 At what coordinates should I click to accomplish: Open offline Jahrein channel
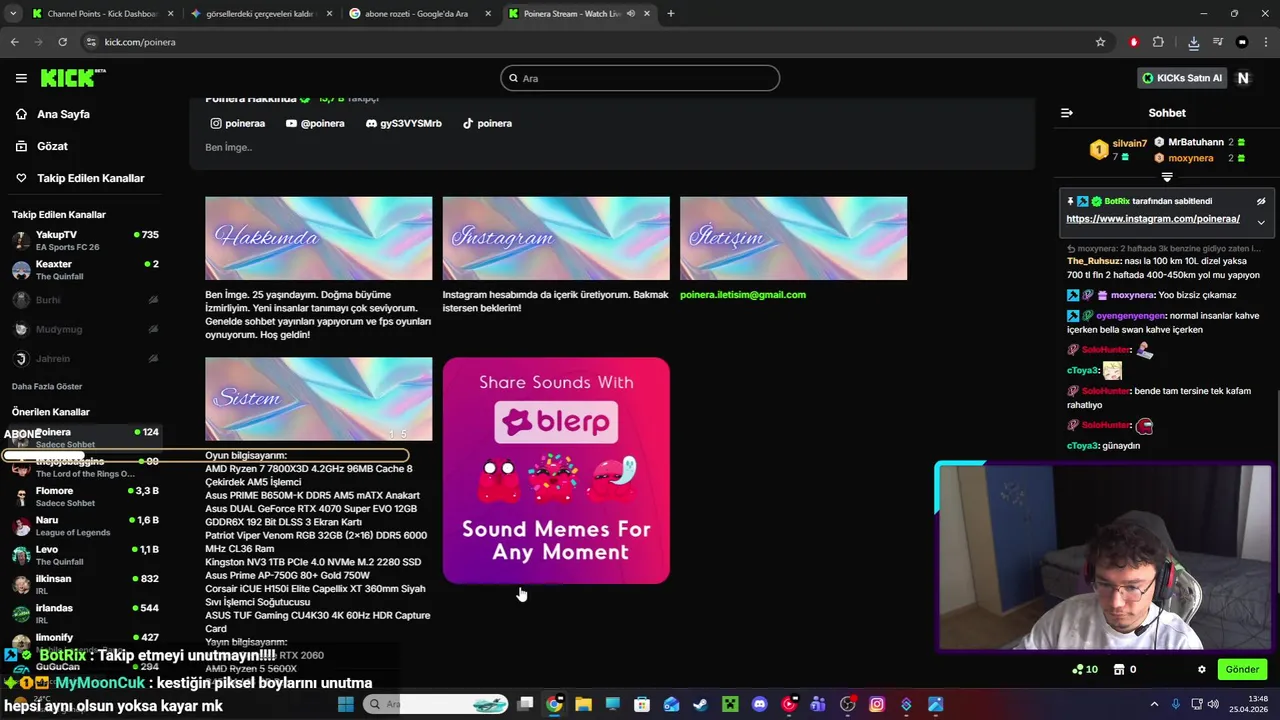(x=86, y=359)
